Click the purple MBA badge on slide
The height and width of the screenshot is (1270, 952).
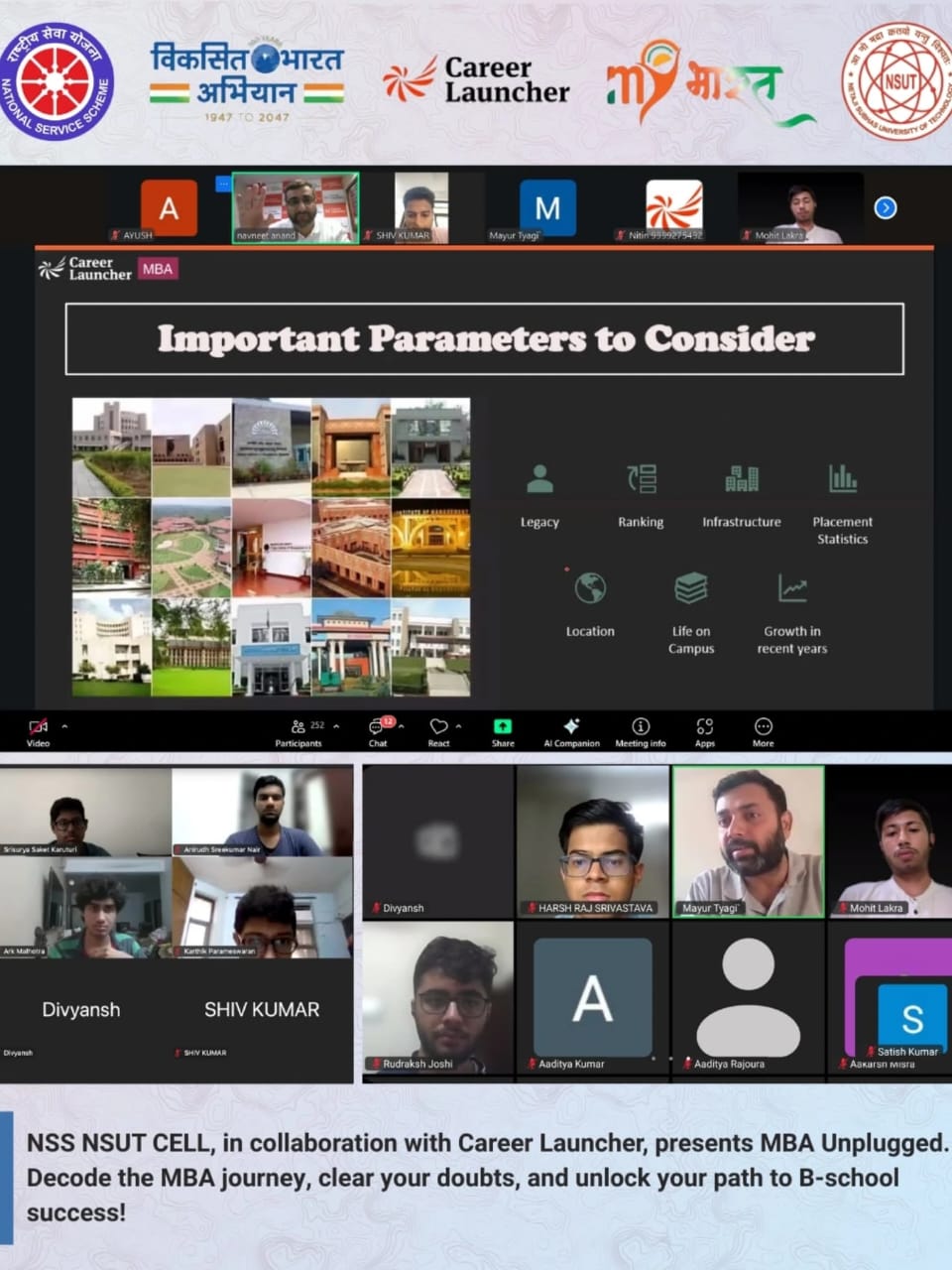click(158, 269)
